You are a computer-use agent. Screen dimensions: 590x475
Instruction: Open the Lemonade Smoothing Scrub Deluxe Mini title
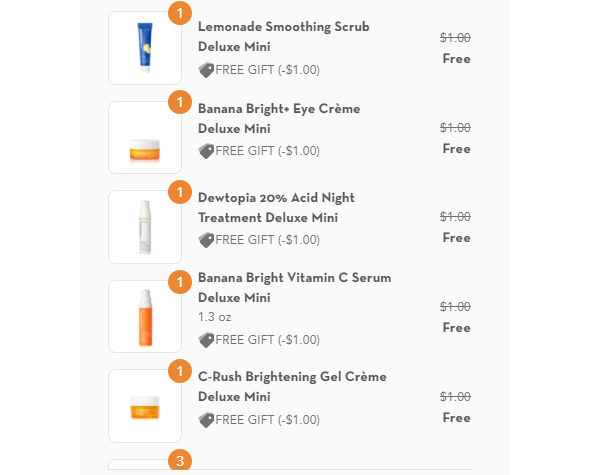[x=284, y=37]
